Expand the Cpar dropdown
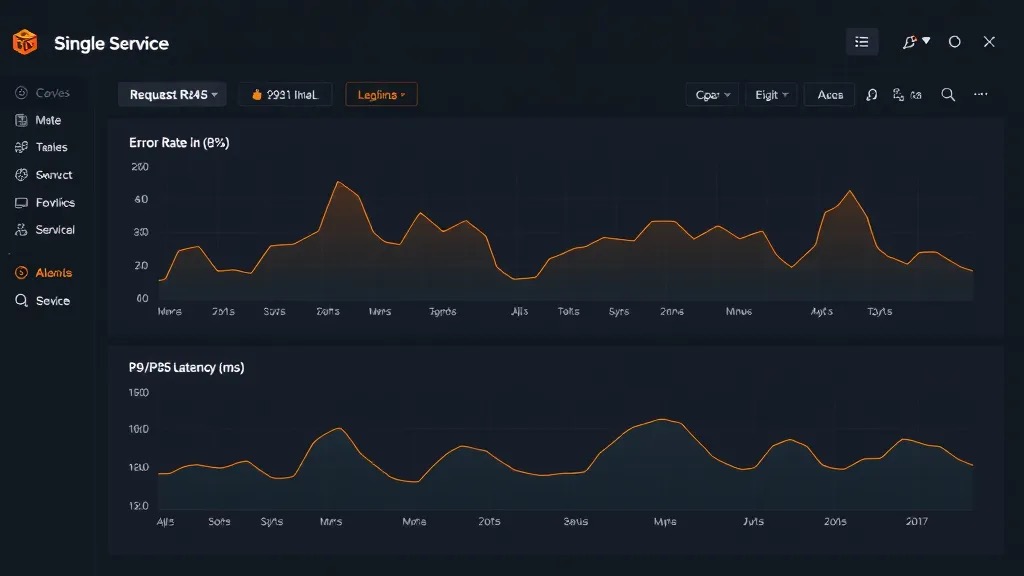 point(712,95)
